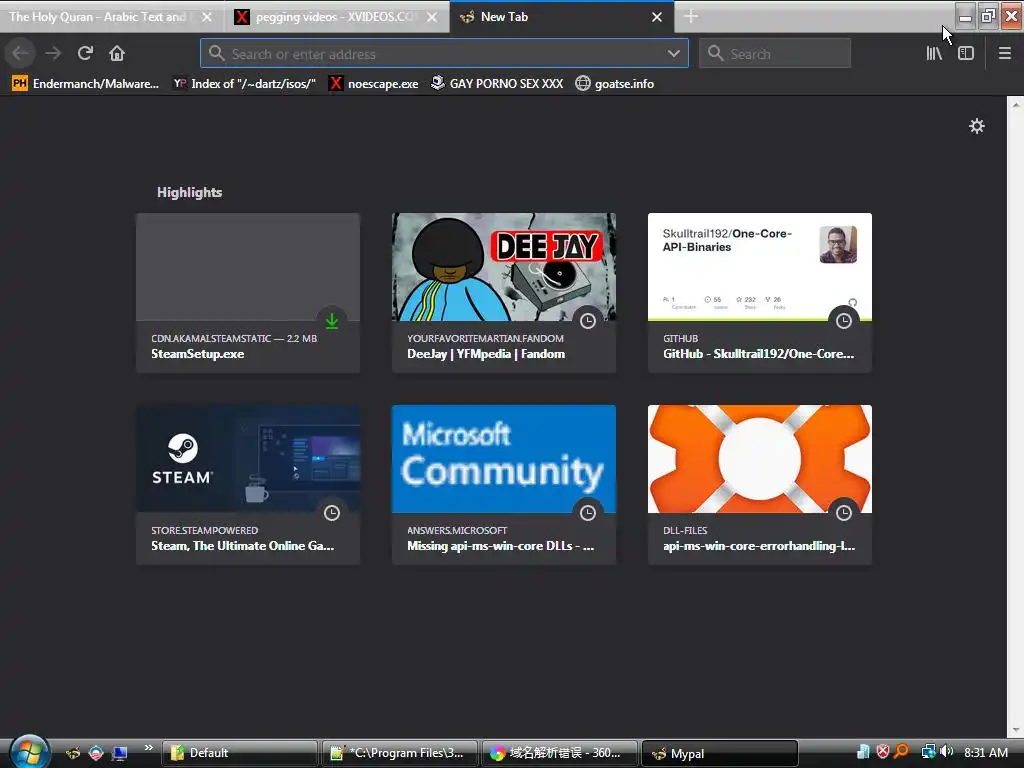Click history clock icon on Steam card
Screen dimensions: 1024x768
tap(332, 513)
